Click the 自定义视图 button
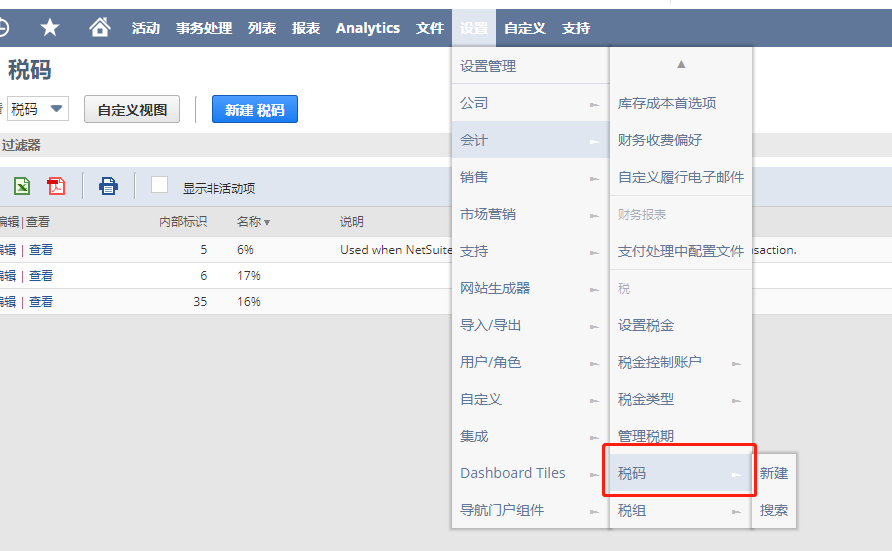The height and width of the screenshot is (551, 892). (x=132, y=110)
